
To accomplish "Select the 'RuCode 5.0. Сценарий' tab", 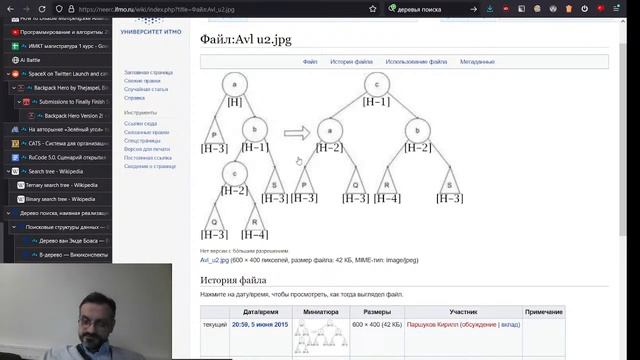I will click(60, 158).
